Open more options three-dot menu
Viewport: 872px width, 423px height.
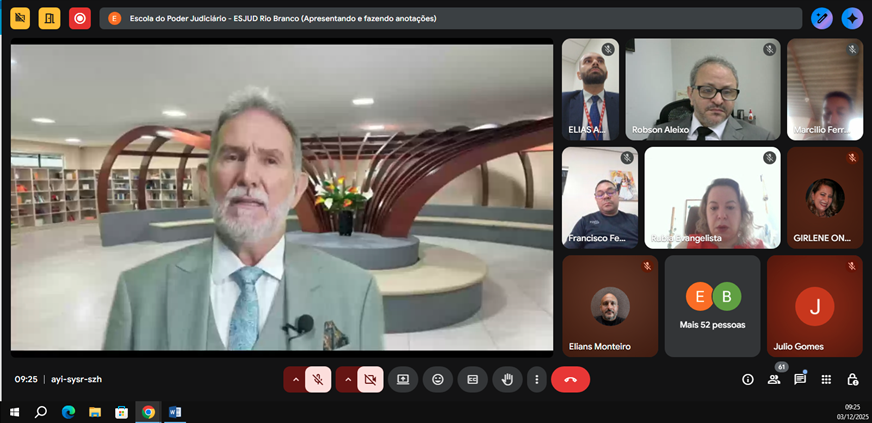(537, 380)
